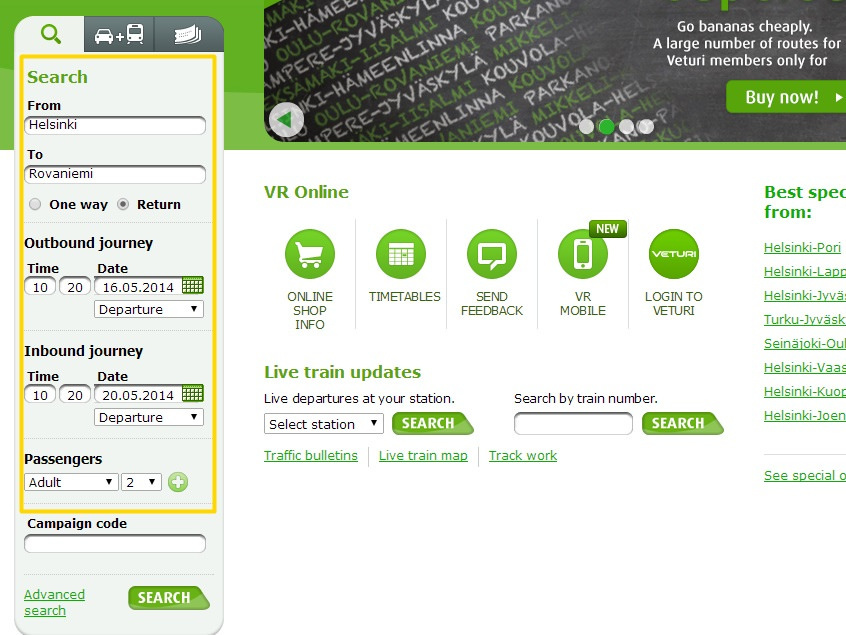Open outbound Departure dropdown
846x635 pixels.
point(149,310)
